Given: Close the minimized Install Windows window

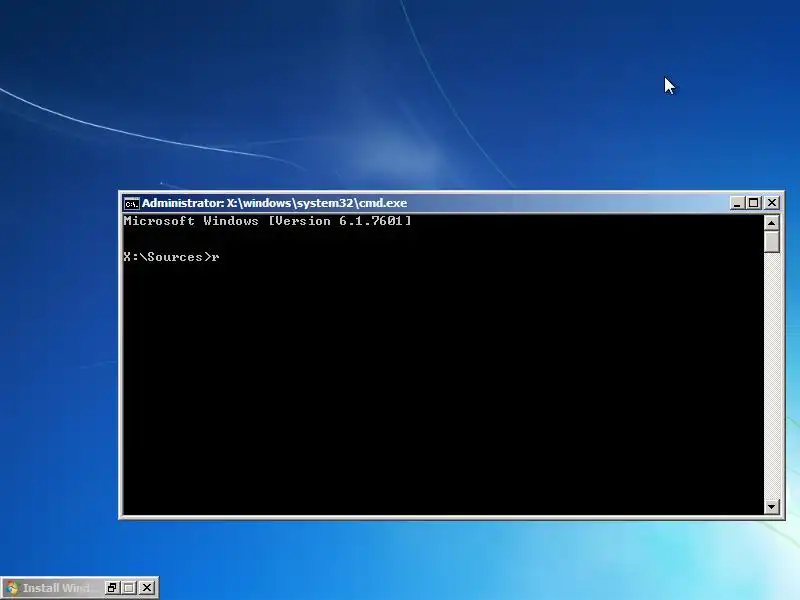Looking at the screenshot, I should point(147,588).
